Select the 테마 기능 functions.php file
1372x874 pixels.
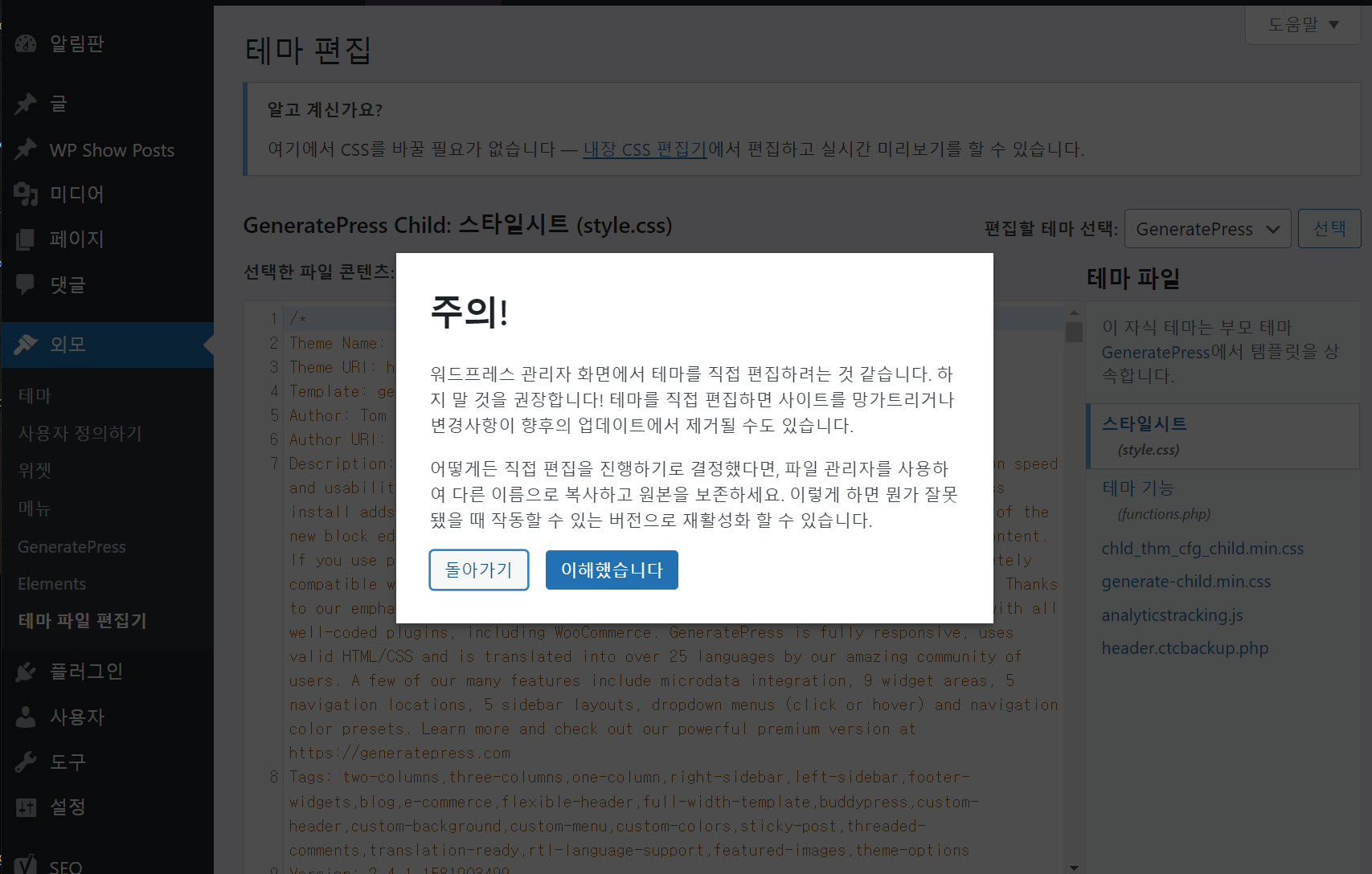tap(1137, 488)
